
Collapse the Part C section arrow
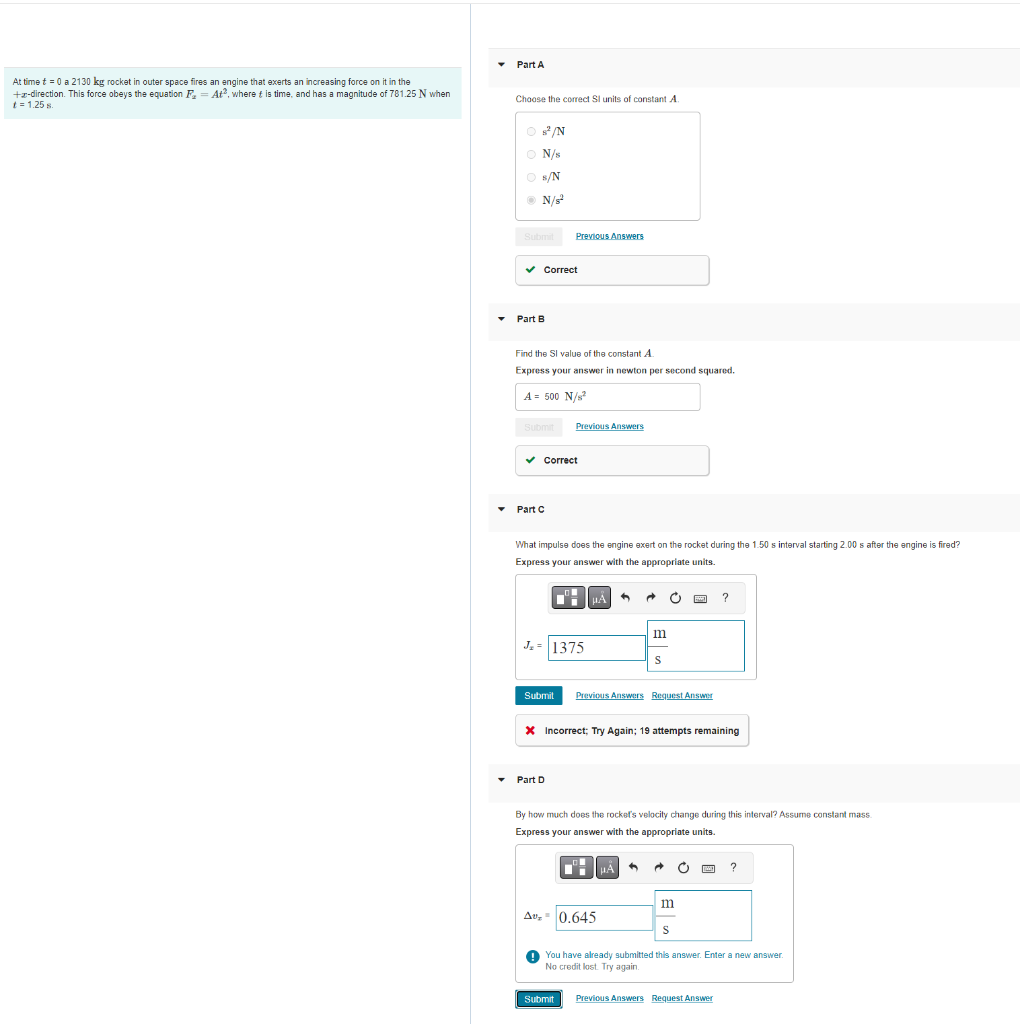[x=502, y=509]
